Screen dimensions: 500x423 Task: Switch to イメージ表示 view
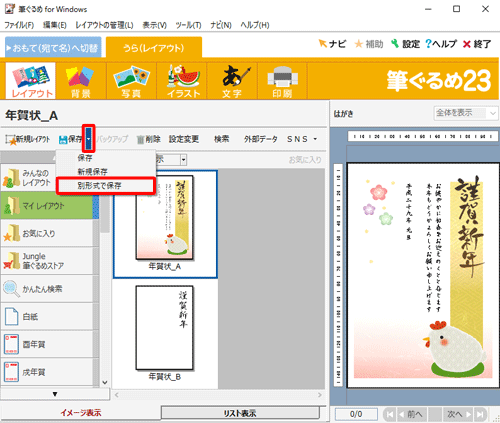coord(81,413)
